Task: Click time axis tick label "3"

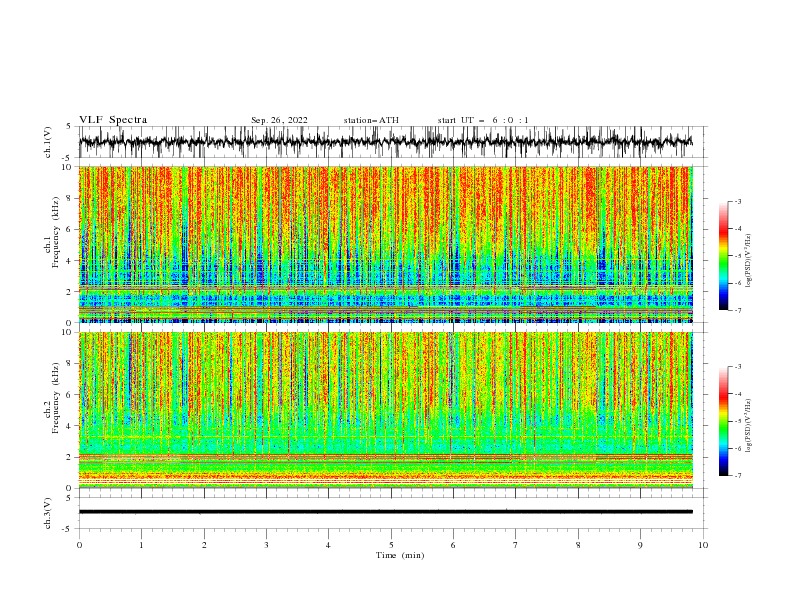Action: [x=266, y=545]
